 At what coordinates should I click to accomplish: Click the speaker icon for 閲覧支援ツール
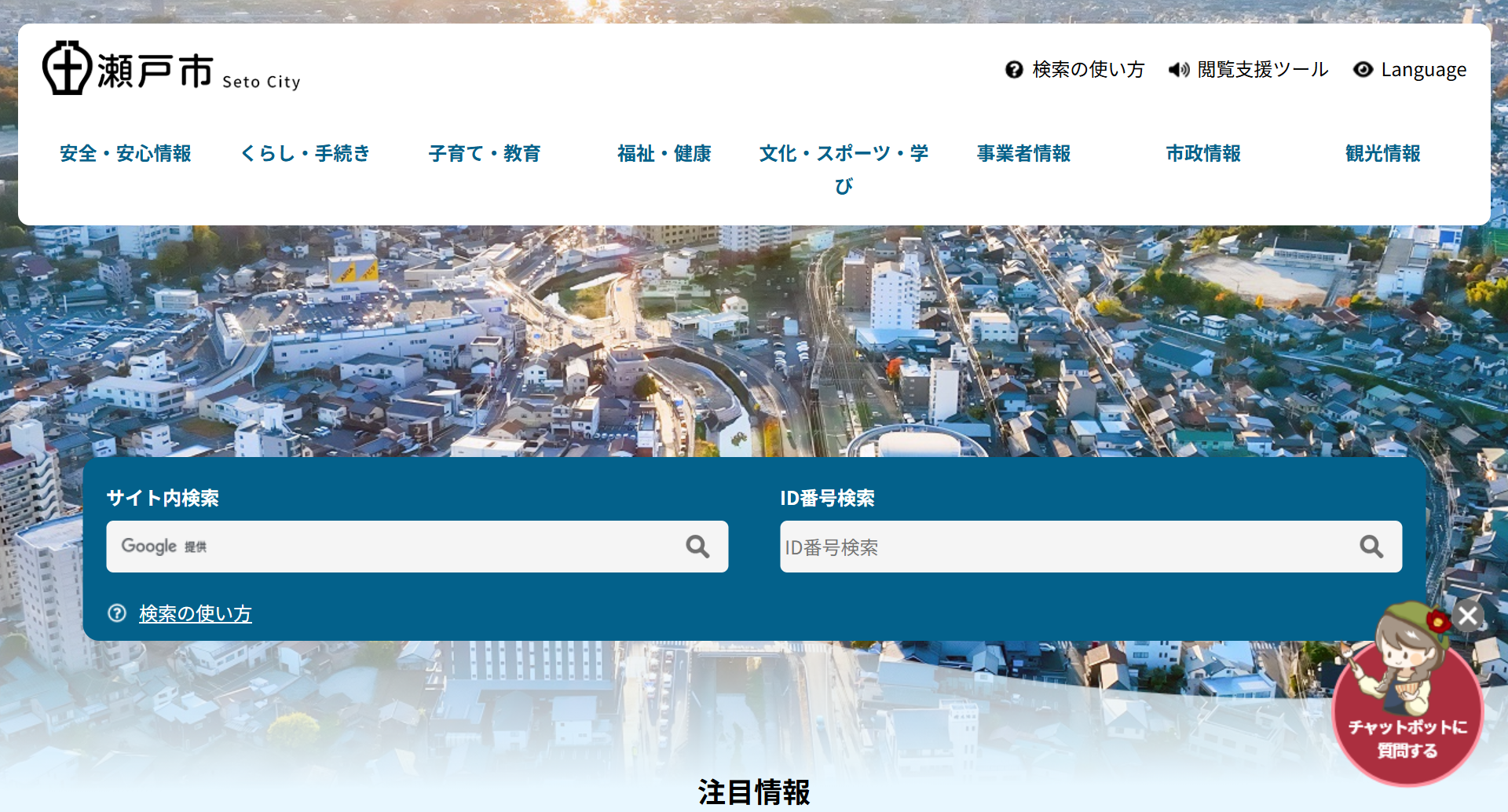coord(1179,70)
